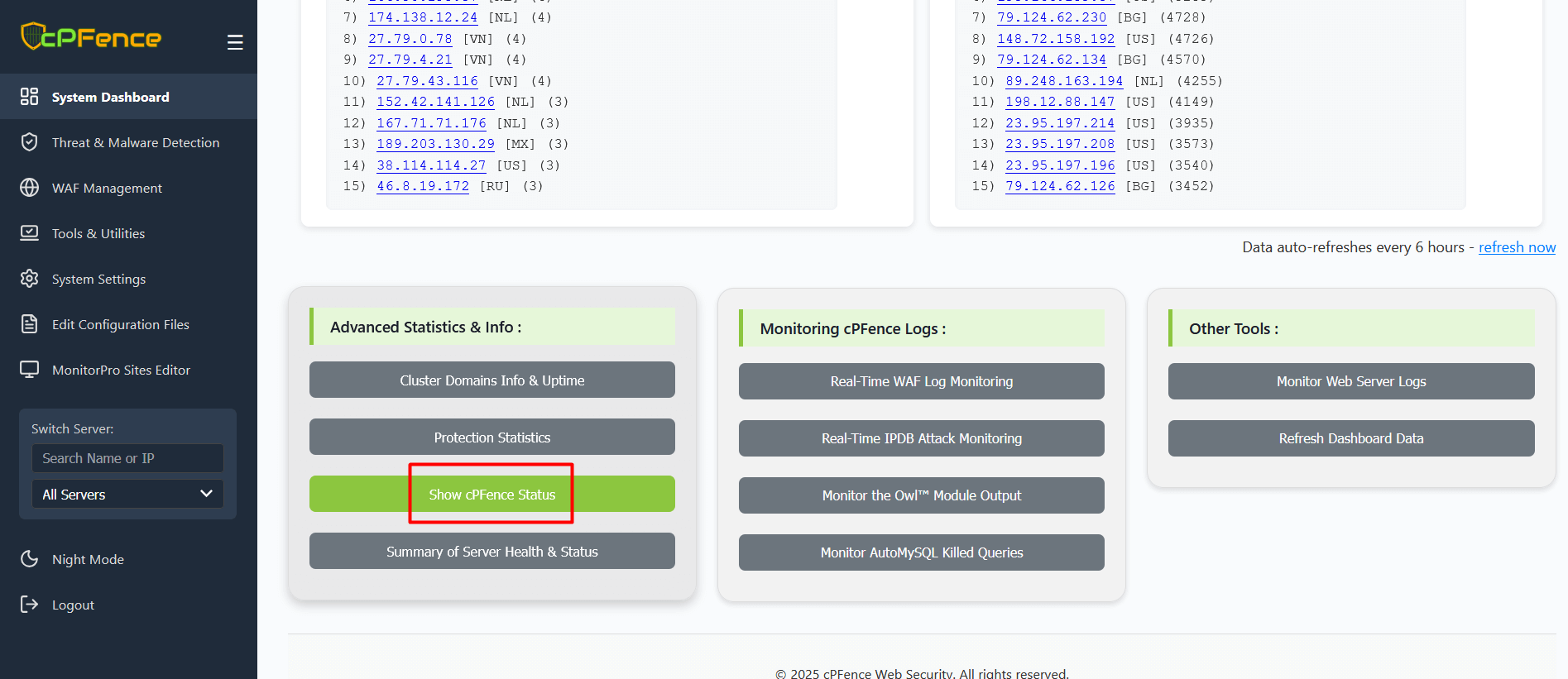Click the Refresh Dashboard Data button
The width and height of the screenshot is (1568, 679).
click(x=1350, y=438)
